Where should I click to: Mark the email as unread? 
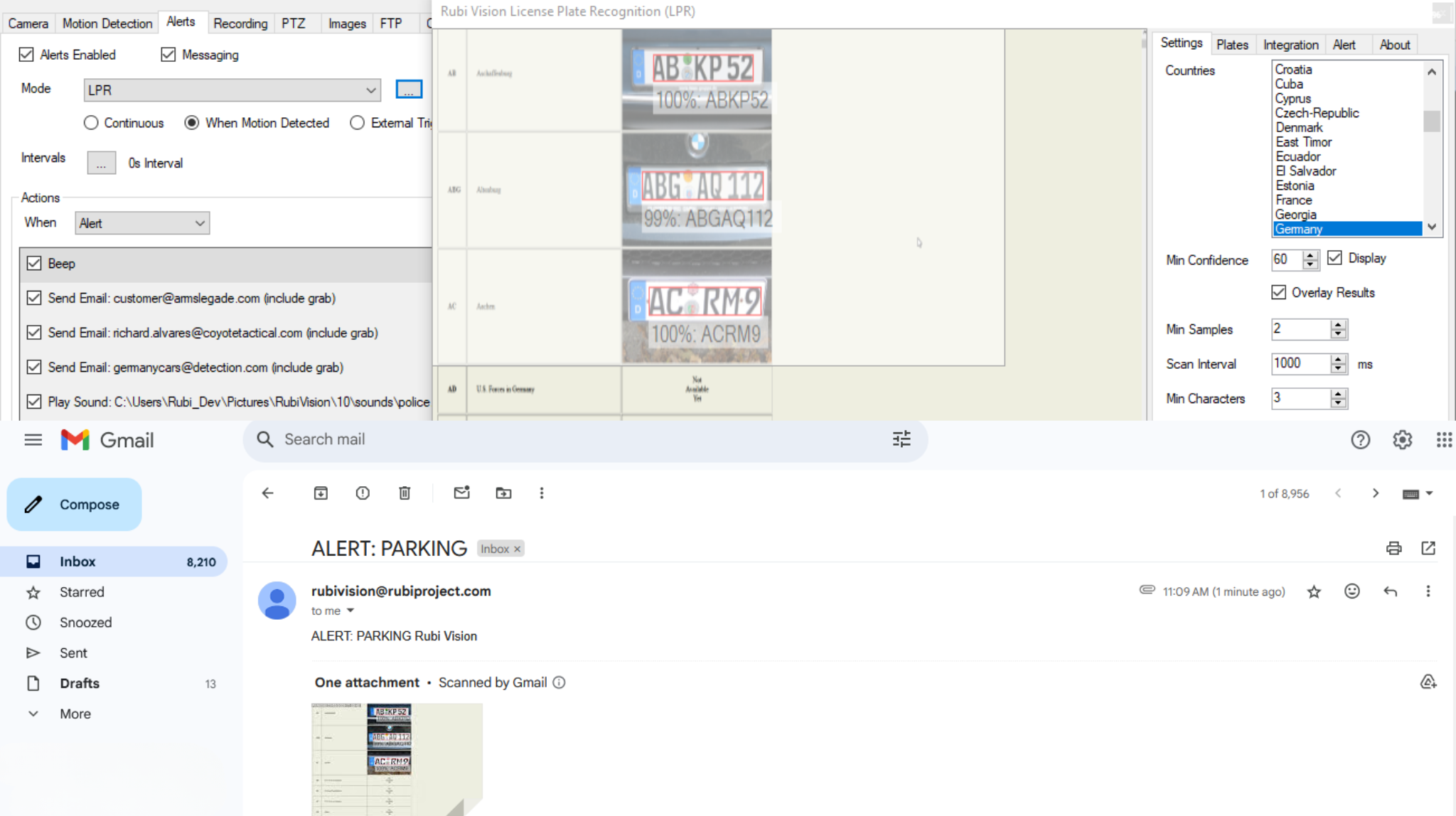[461, 493]
